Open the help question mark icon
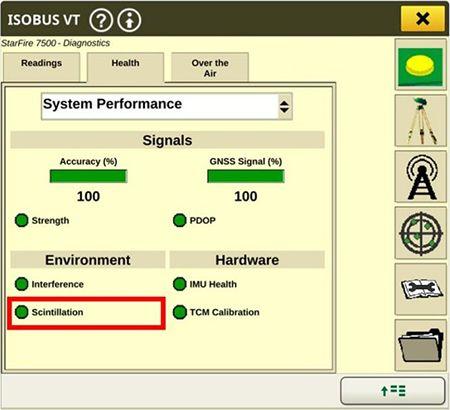 coord(101,20)
